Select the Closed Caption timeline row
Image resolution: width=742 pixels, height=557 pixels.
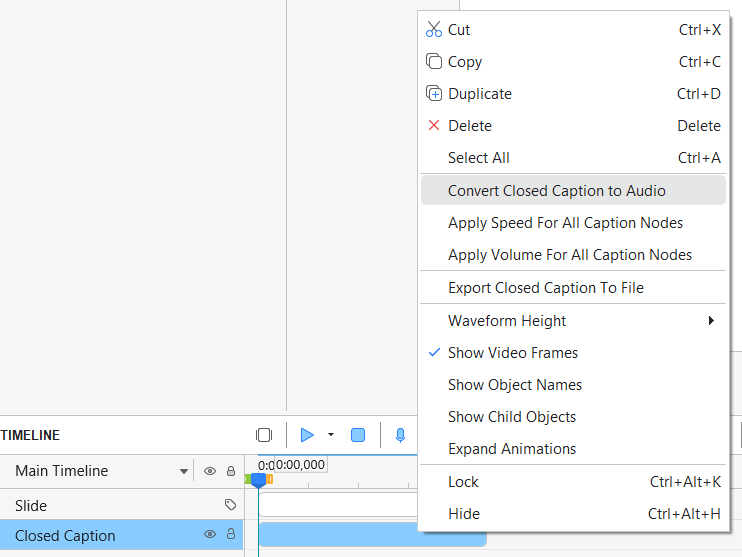[122, 535]
